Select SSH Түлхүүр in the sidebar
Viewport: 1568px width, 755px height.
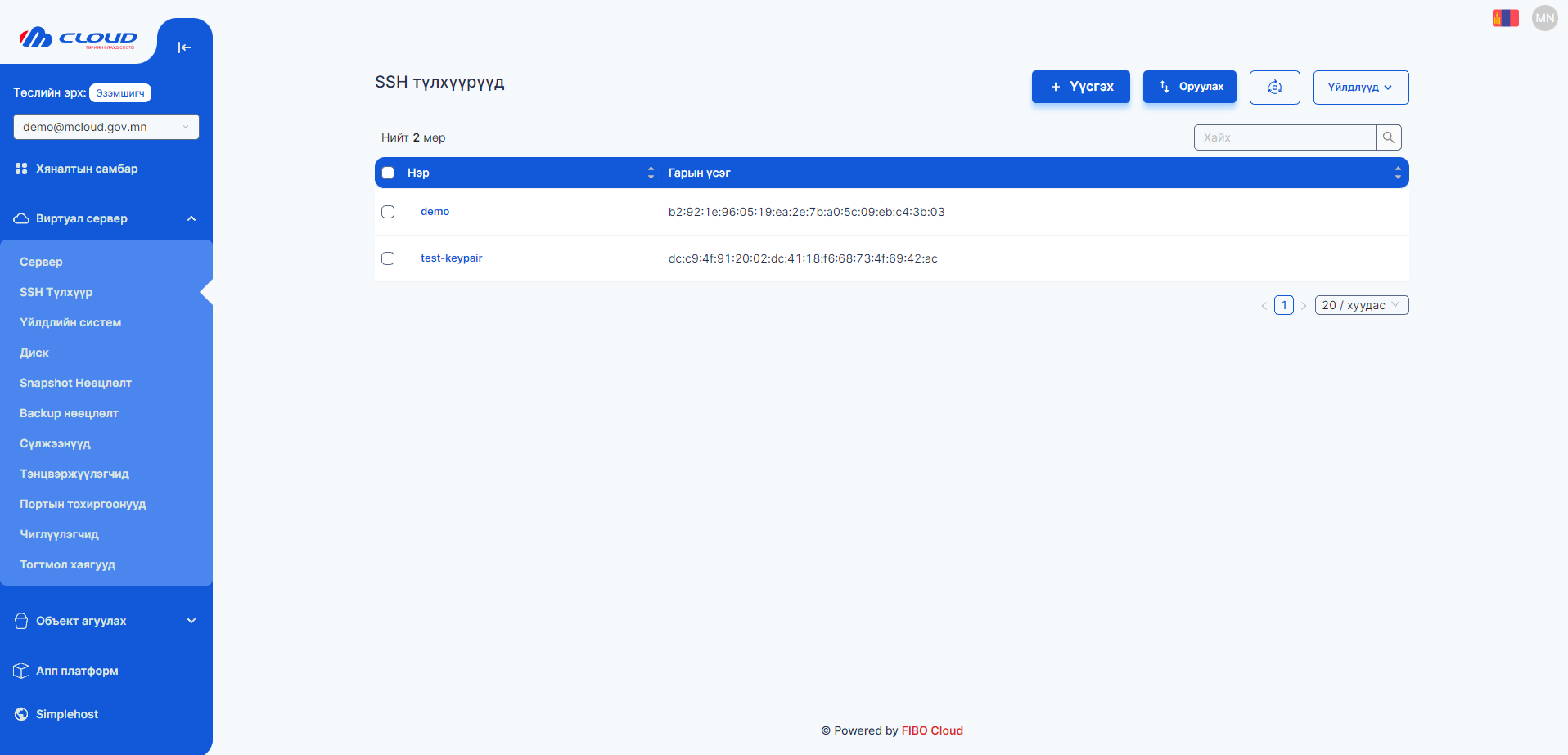tap(56, 292)
